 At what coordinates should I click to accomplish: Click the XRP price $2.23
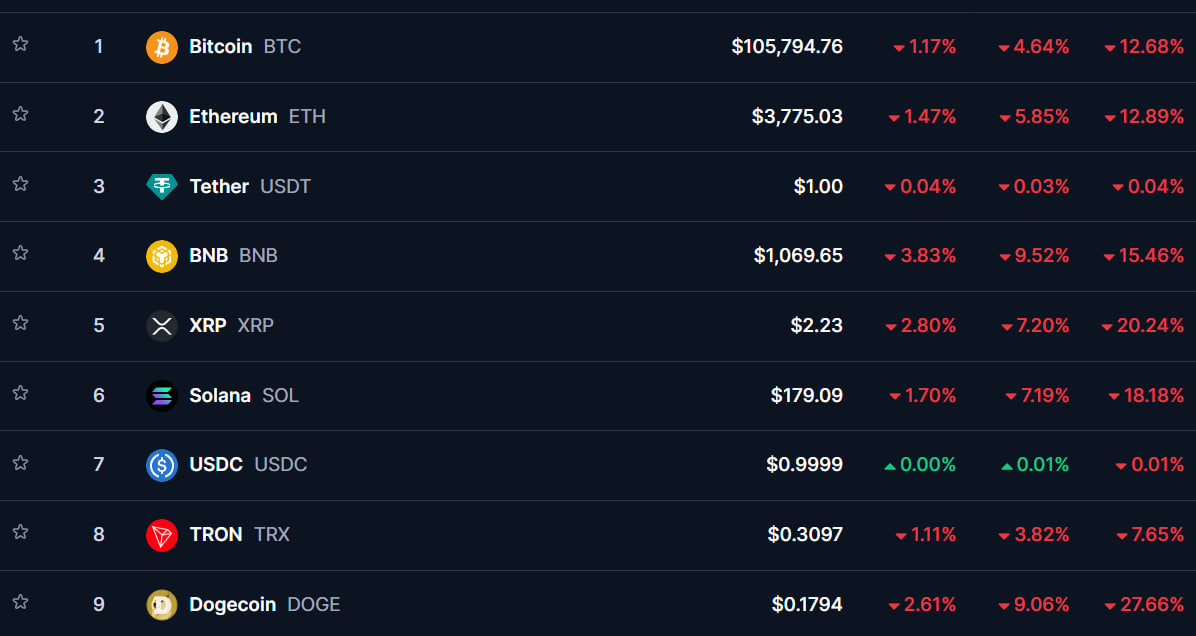(x=816, y=326)
